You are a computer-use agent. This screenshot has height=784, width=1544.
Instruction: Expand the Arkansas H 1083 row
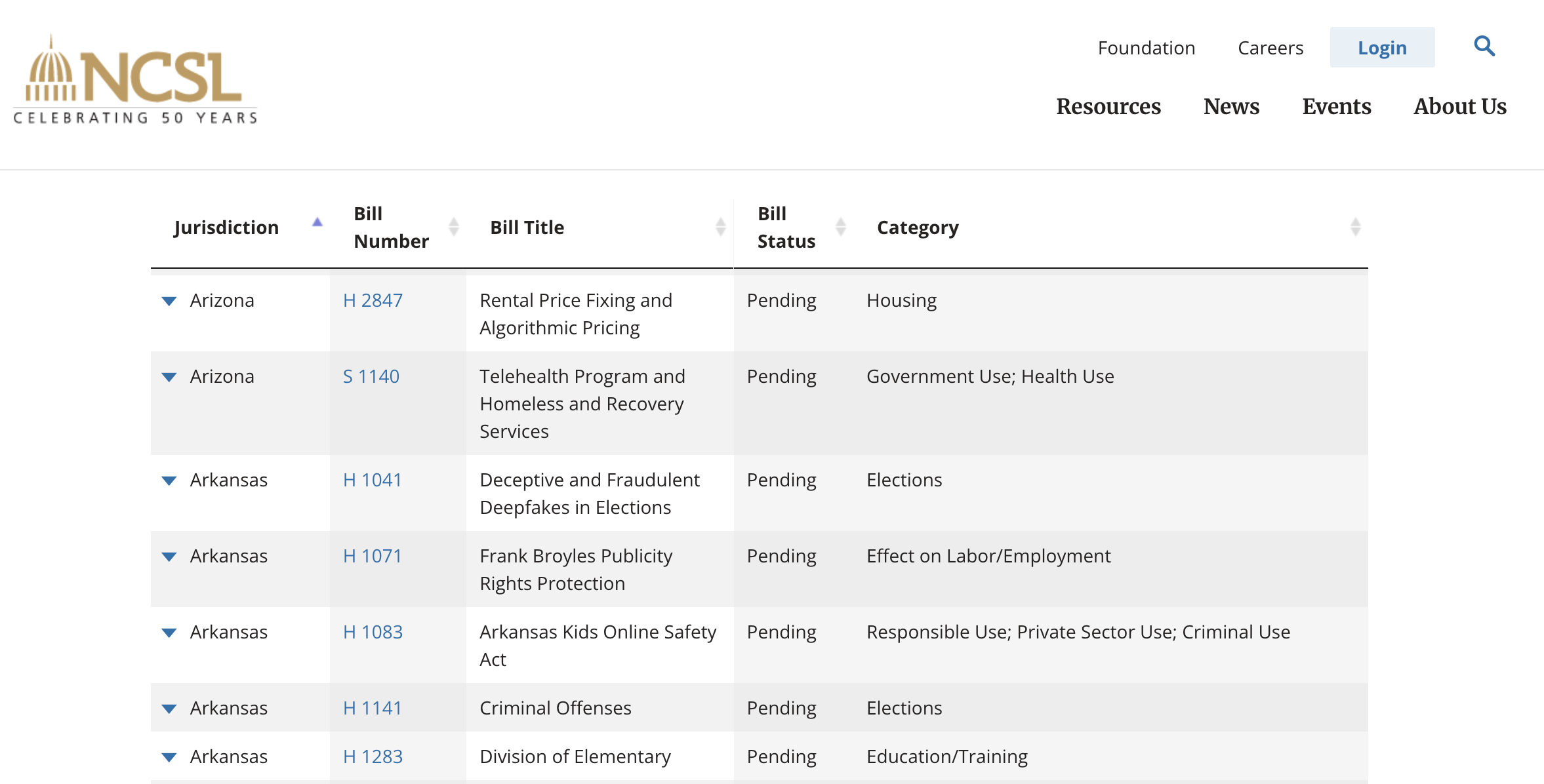coord(169,633)
